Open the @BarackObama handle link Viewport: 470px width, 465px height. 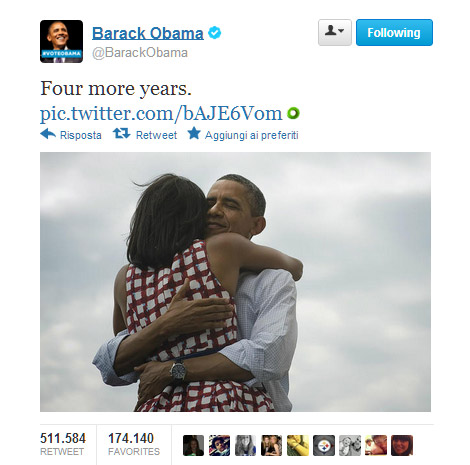click(140, 53)
